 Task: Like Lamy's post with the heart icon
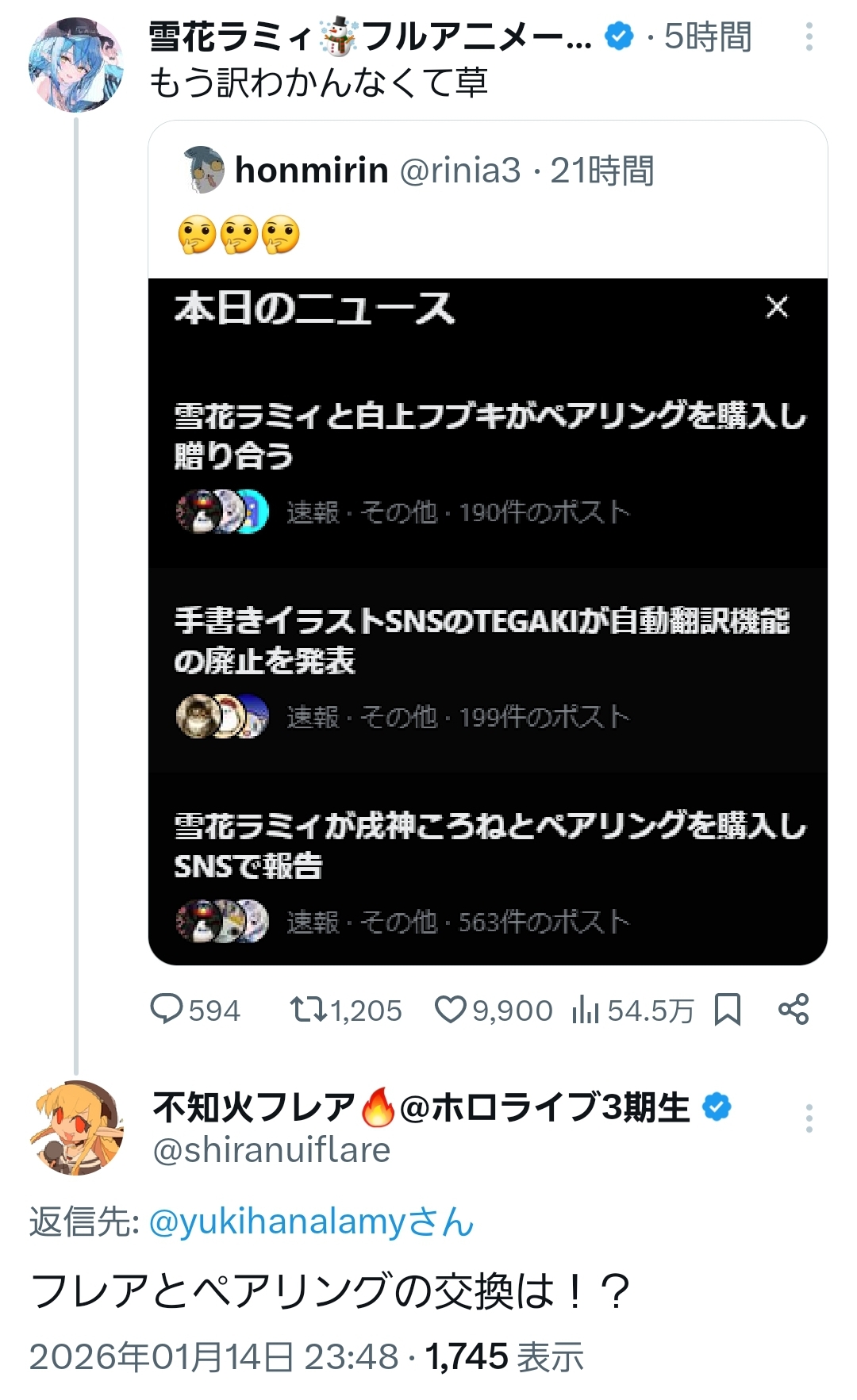450,1010
